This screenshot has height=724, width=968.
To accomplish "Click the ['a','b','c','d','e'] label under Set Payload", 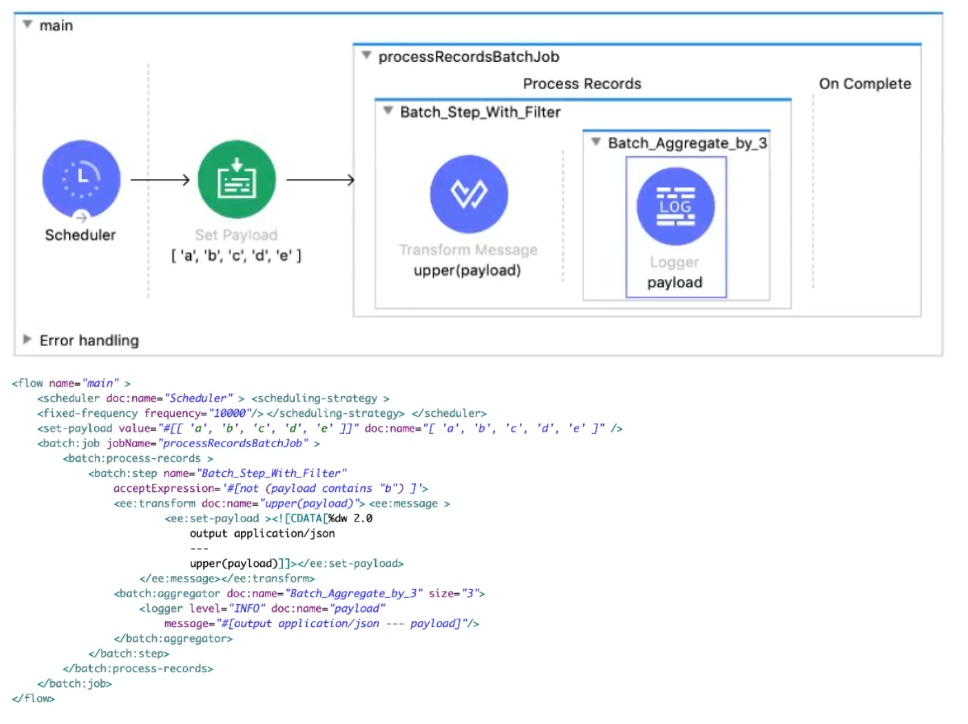I will (236, 256).
